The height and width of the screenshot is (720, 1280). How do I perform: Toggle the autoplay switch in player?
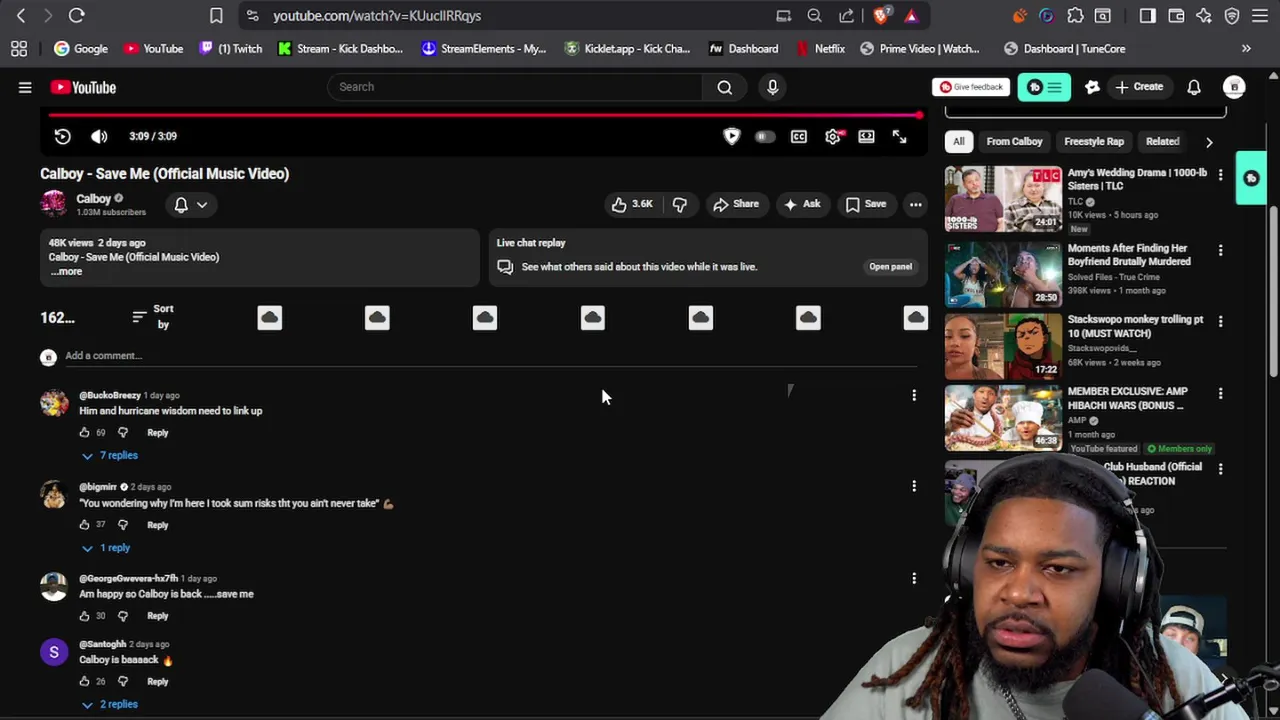coord(765,137)
